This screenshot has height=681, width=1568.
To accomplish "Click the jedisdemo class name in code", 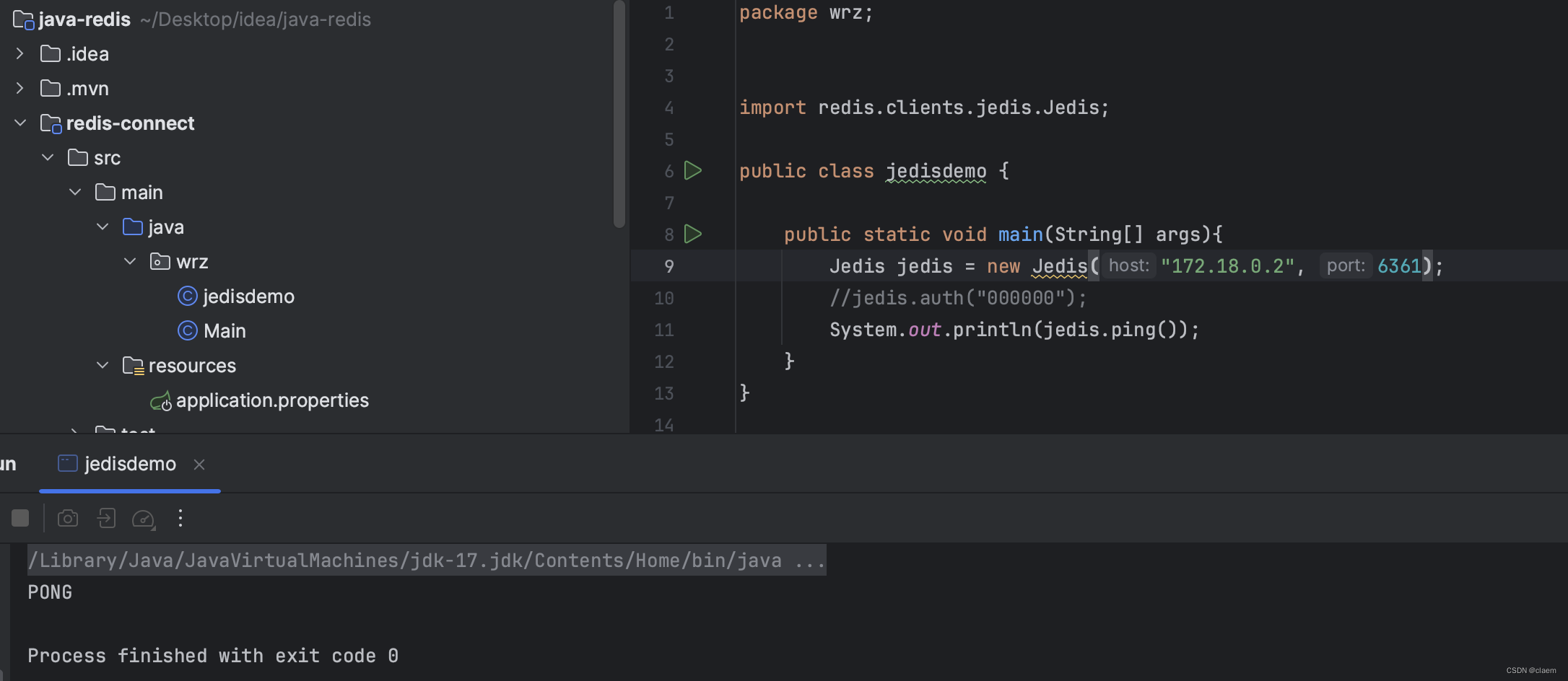I will point(936,171).
